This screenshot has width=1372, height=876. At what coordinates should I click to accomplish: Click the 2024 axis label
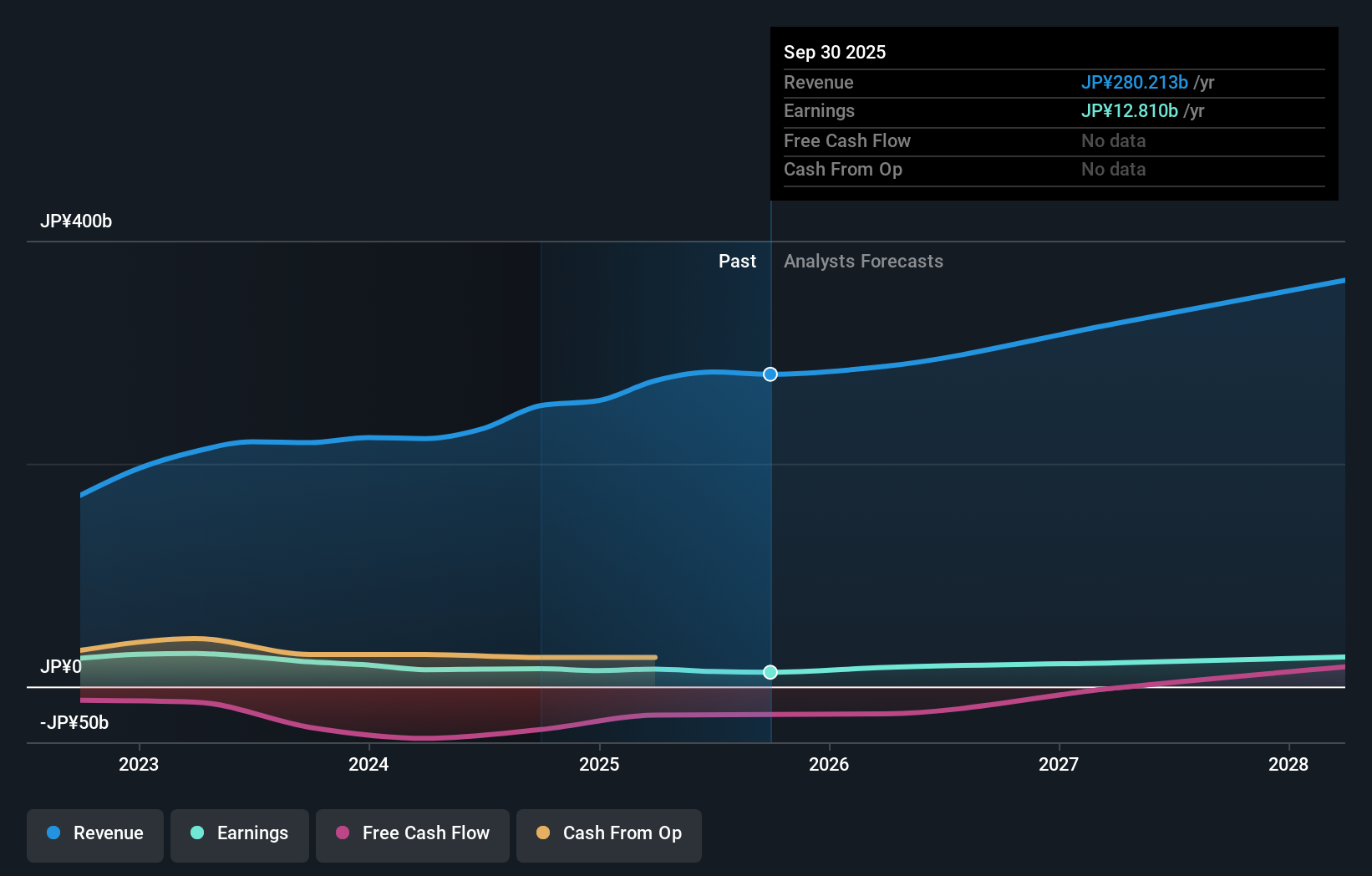coord(368,764)
